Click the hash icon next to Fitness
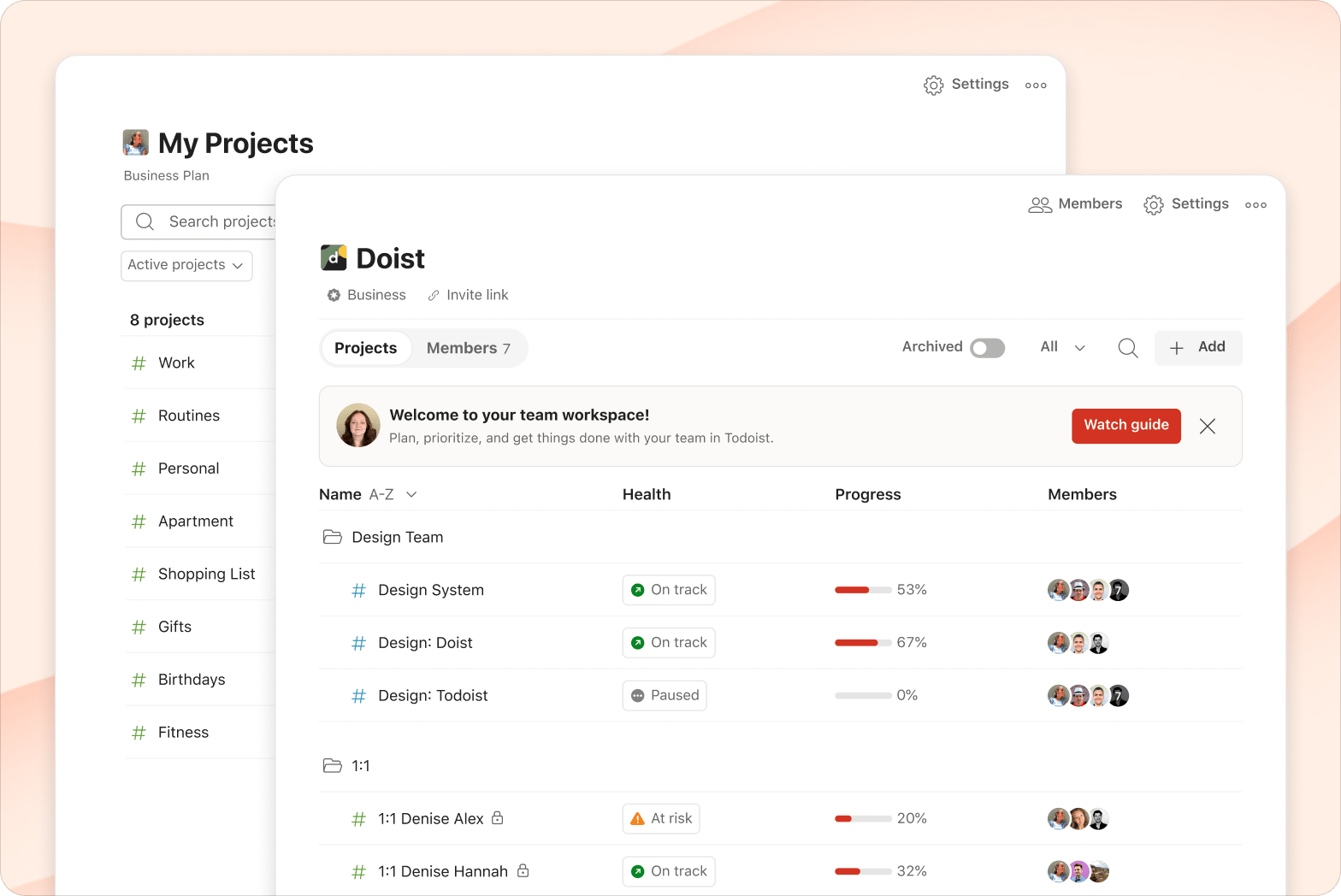Screen dimensions: 1341x896 click(139, 733)
